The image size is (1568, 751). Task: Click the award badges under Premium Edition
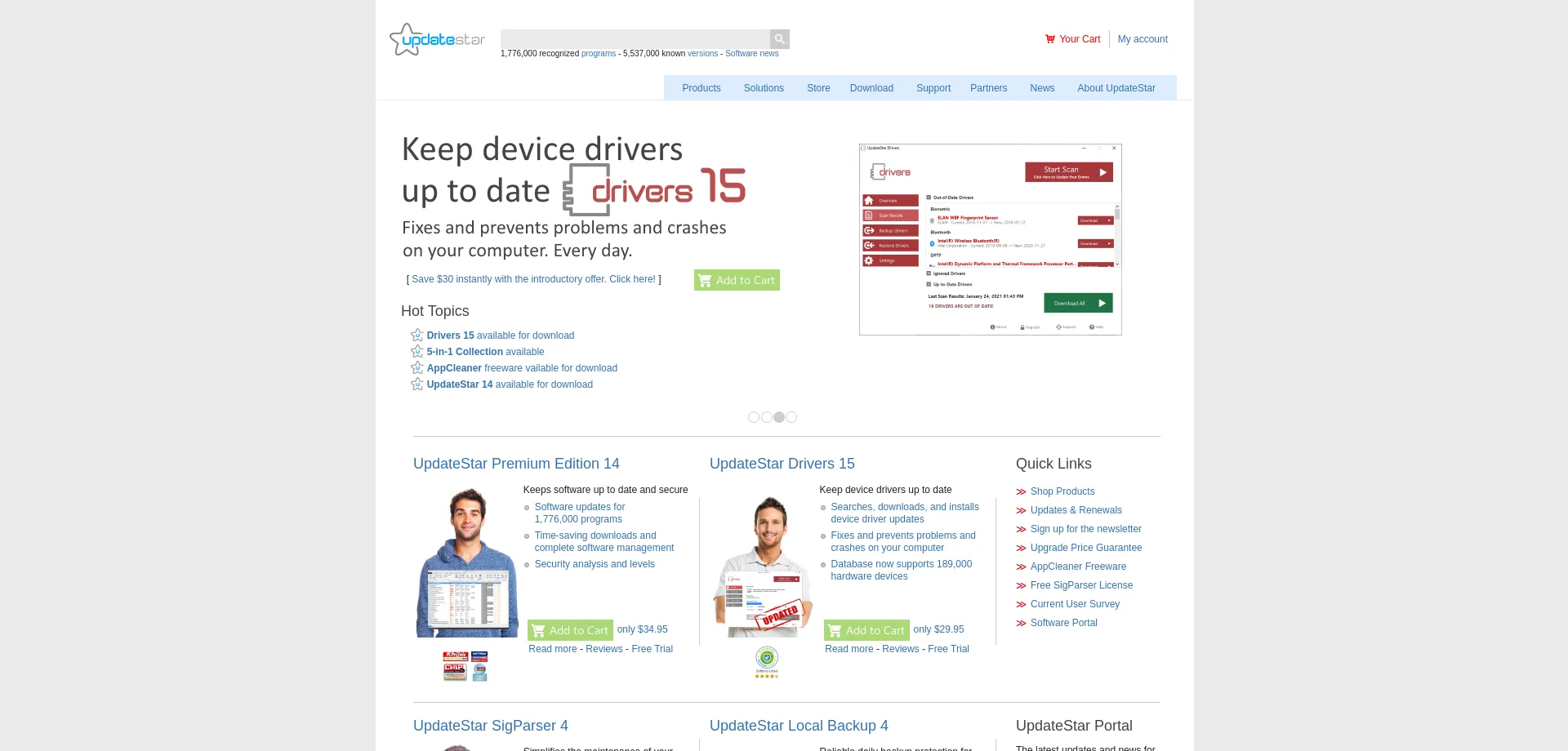(x=465, y=666)
